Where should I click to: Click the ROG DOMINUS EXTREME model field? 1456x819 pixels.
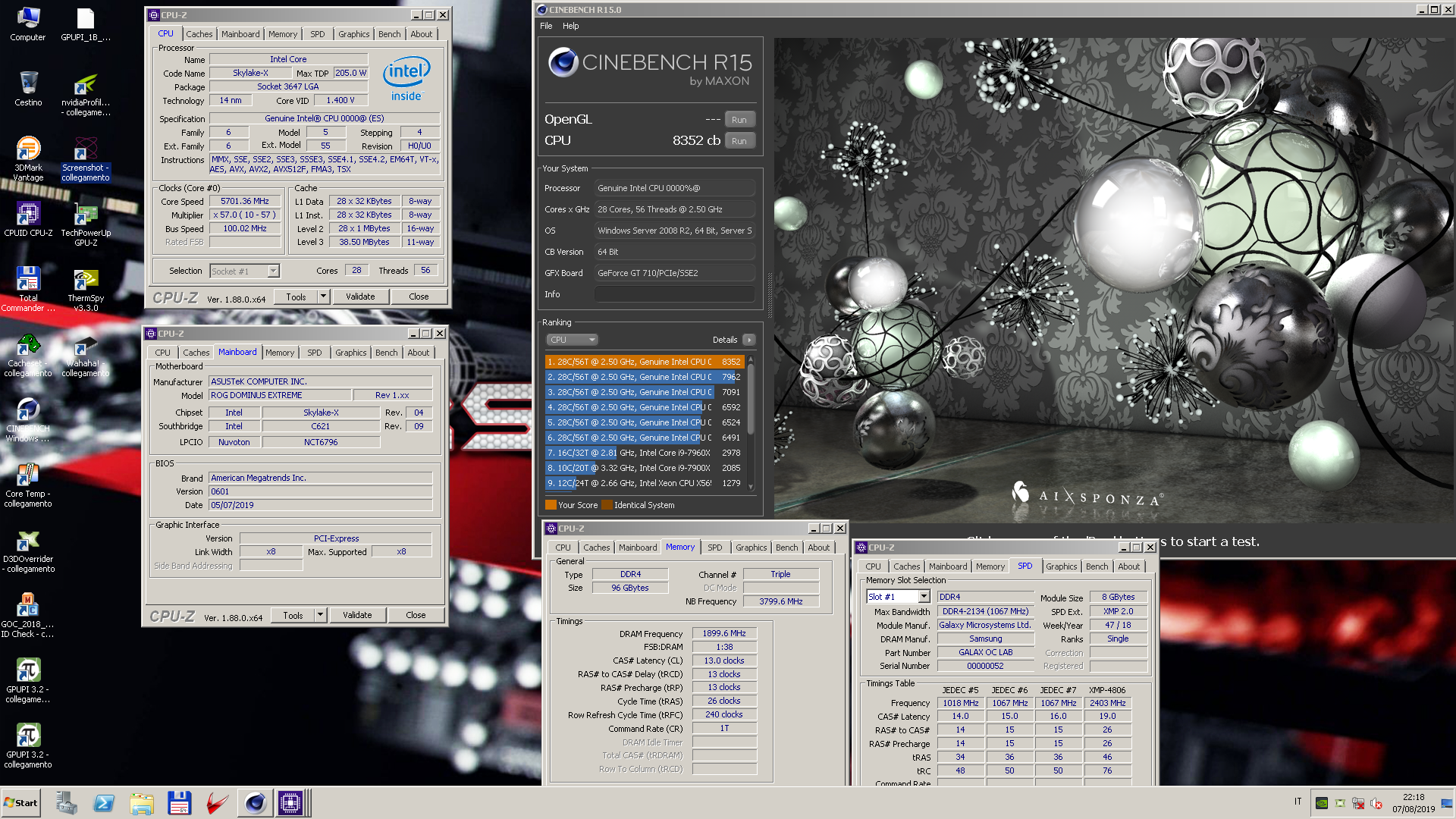tap(281, 395)
